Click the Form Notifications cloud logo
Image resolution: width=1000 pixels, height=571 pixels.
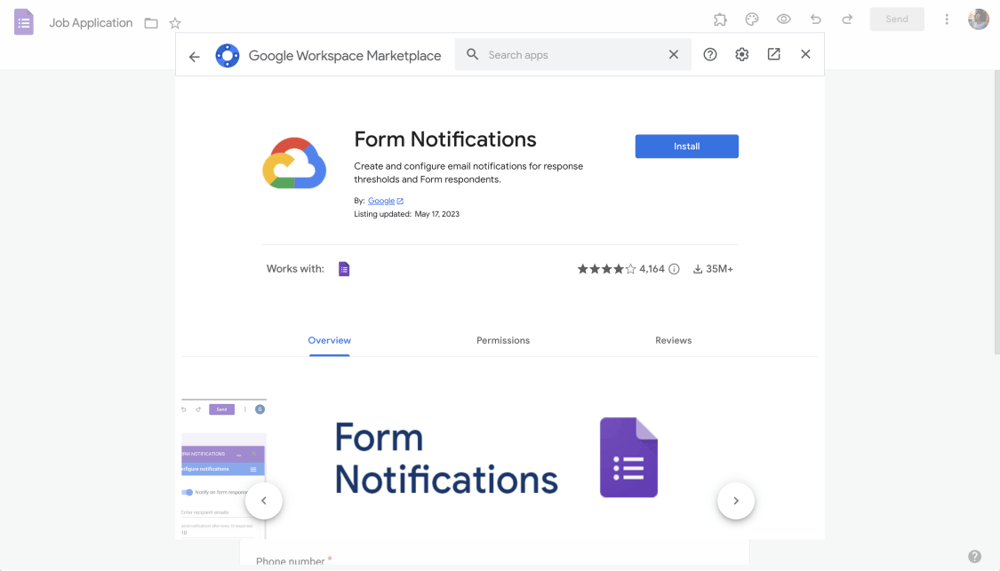(294, 163)
